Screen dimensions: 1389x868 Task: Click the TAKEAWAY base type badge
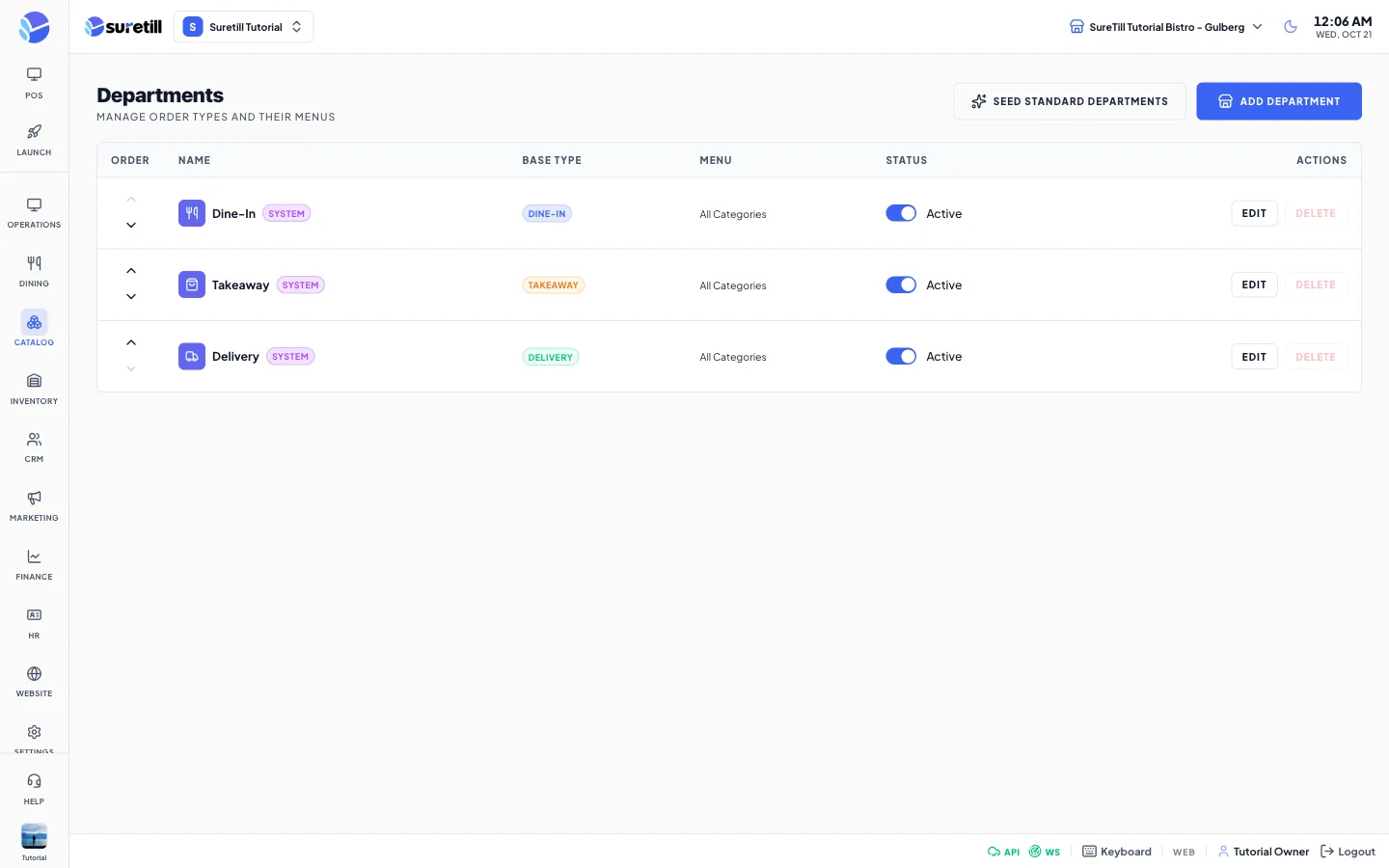click(554, 285)
